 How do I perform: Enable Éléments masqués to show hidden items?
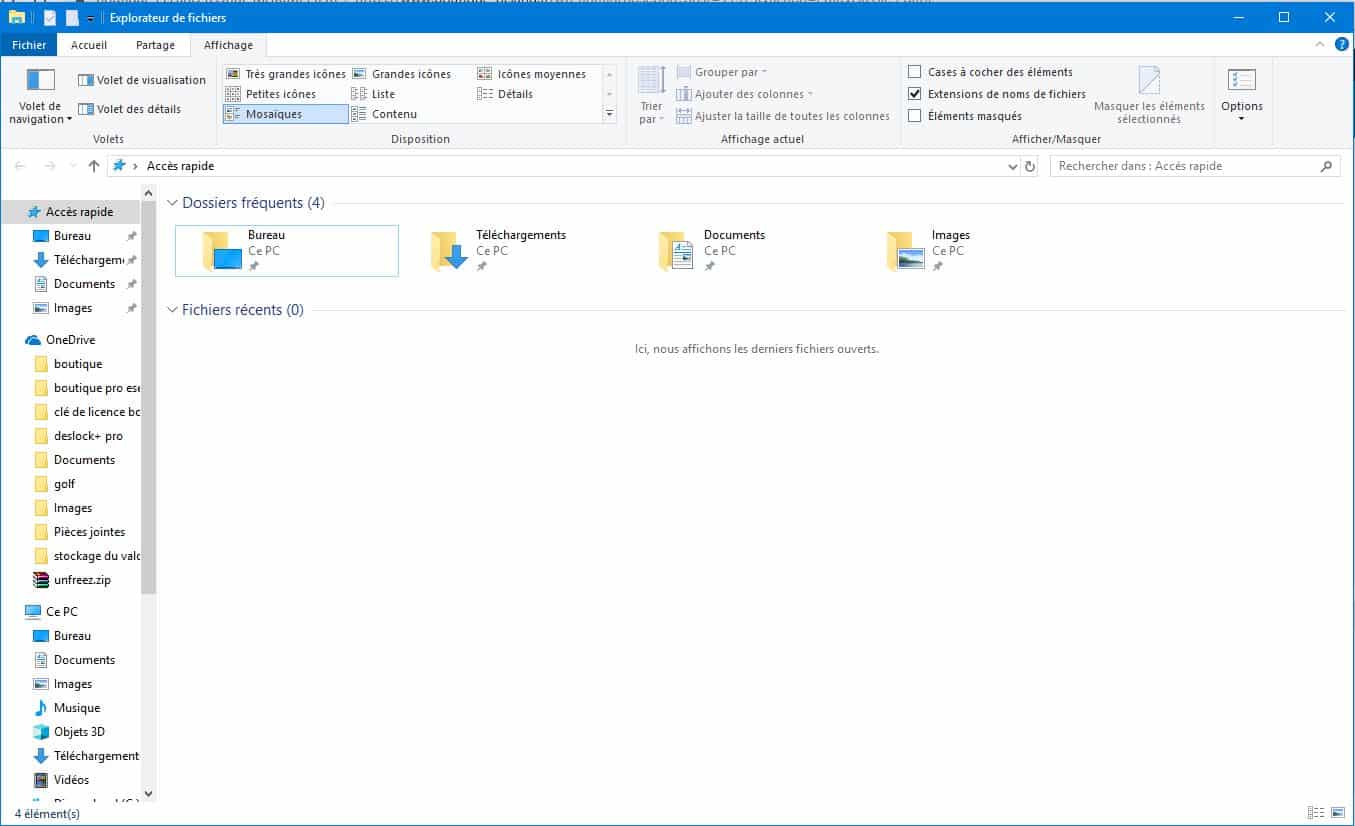click(915, 115)
